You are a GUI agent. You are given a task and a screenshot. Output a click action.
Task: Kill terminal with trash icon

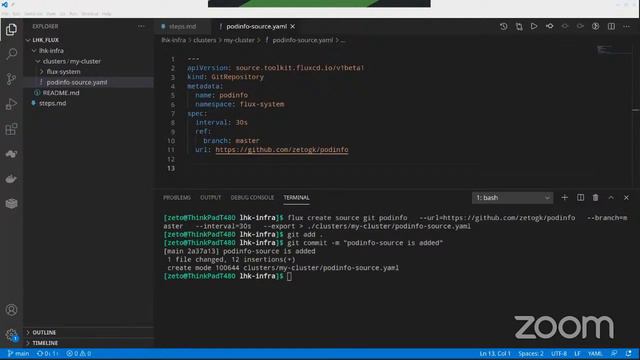point(596,198)
